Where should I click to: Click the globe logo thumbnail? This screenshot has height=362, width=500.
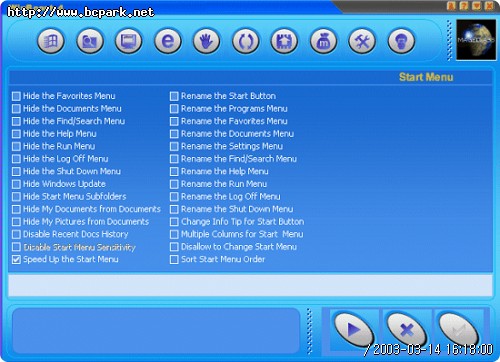476,40
